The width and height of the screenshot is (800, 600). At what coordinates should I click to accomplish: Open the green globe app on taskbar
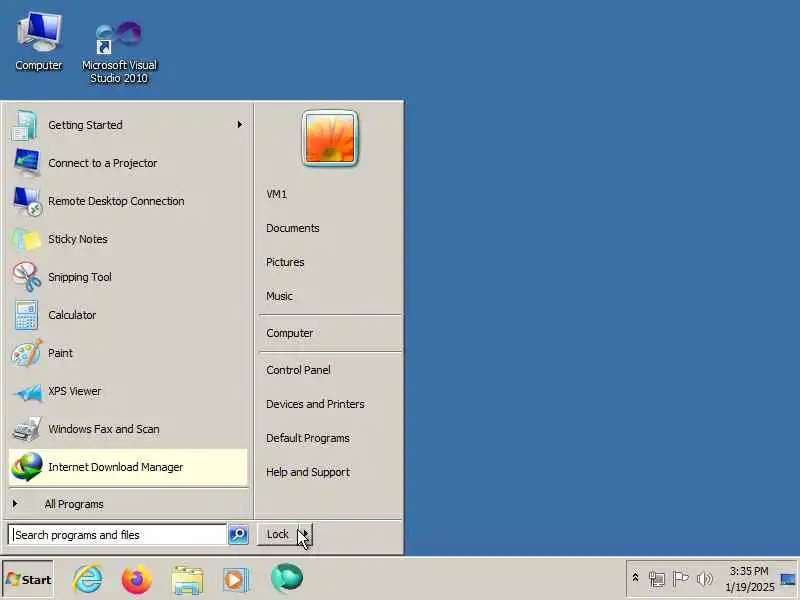pyautogui.click(x=286, y=579)
